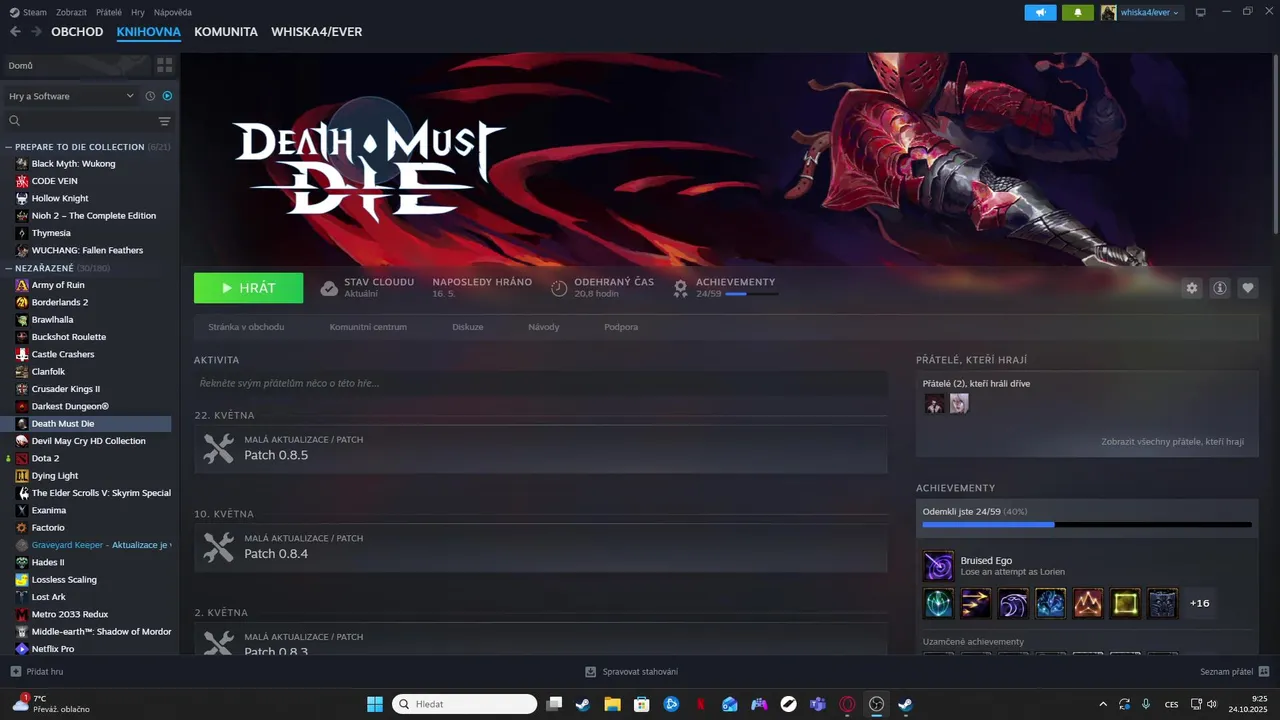Open File Explorer from the taskbar
This screenshot has width=1280, height=720.
[612, 704]
